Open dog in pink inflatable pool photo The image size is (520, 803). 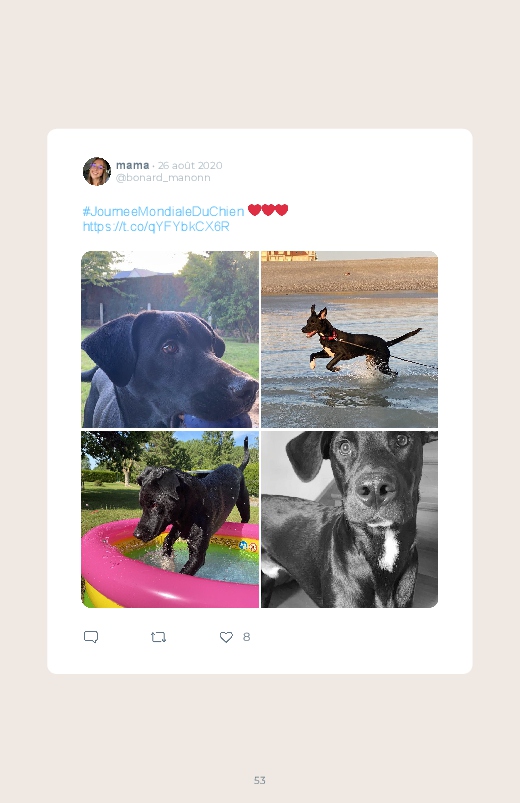coord(170,519)
